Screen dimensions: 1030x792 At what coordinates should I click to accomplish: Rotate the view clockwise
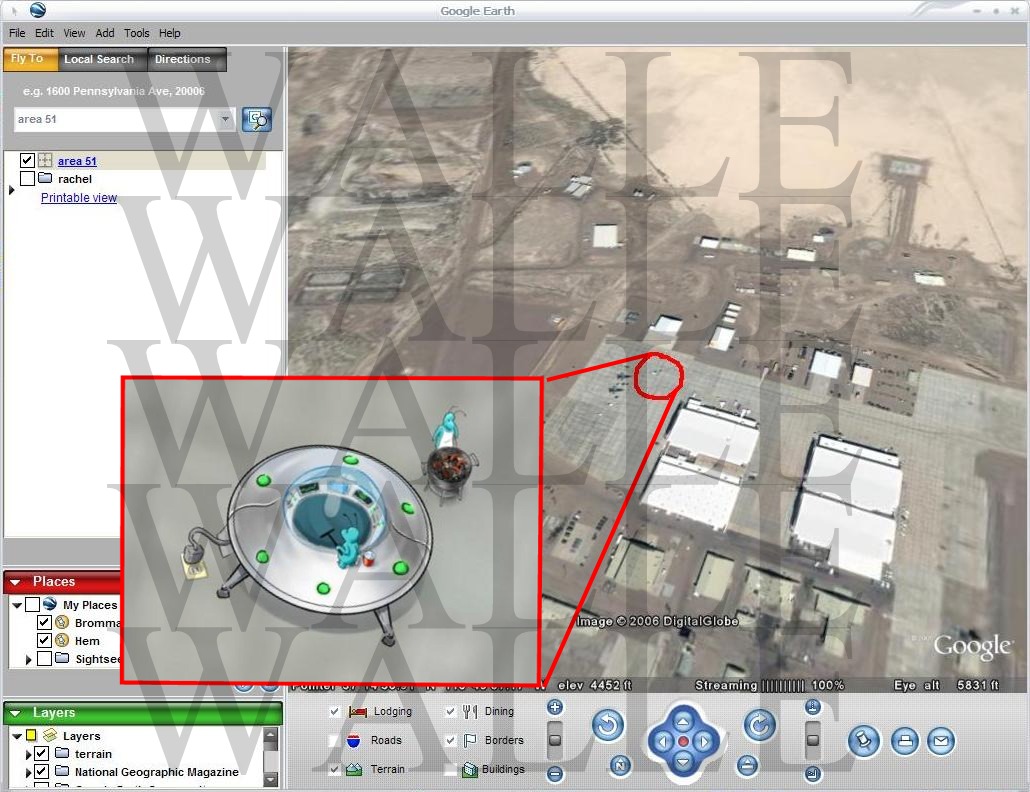[x=759, y=726]
